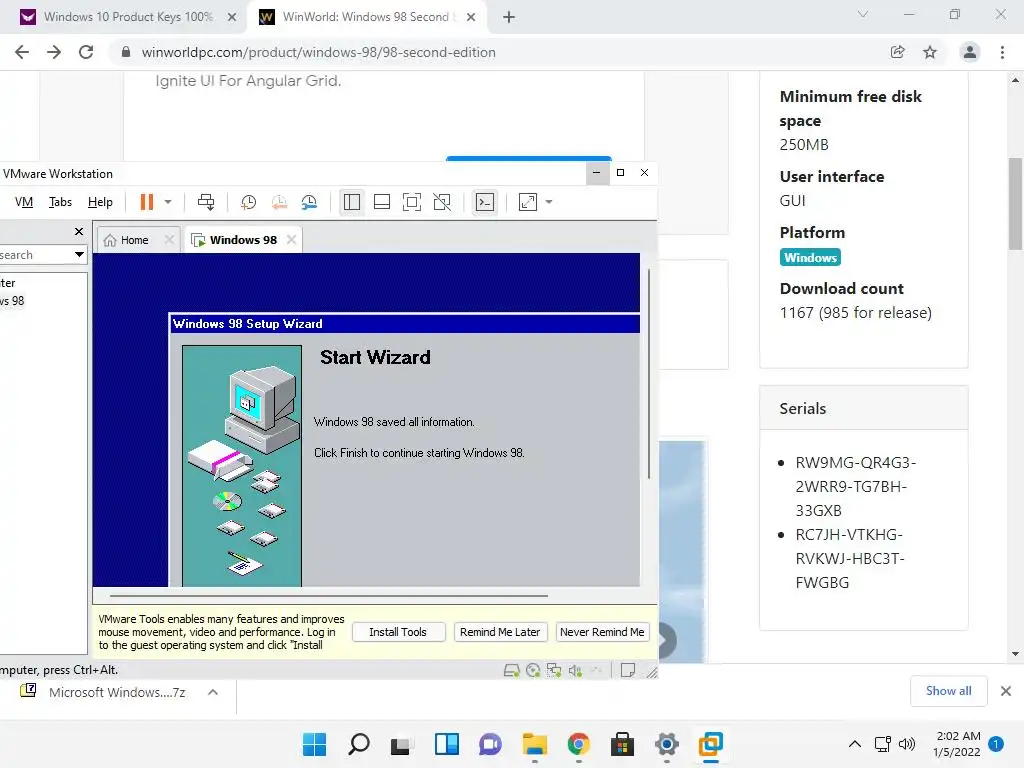Expand the downloaded file options chevron
This screenshot has height=768, width=1024.
coord(213,692)
